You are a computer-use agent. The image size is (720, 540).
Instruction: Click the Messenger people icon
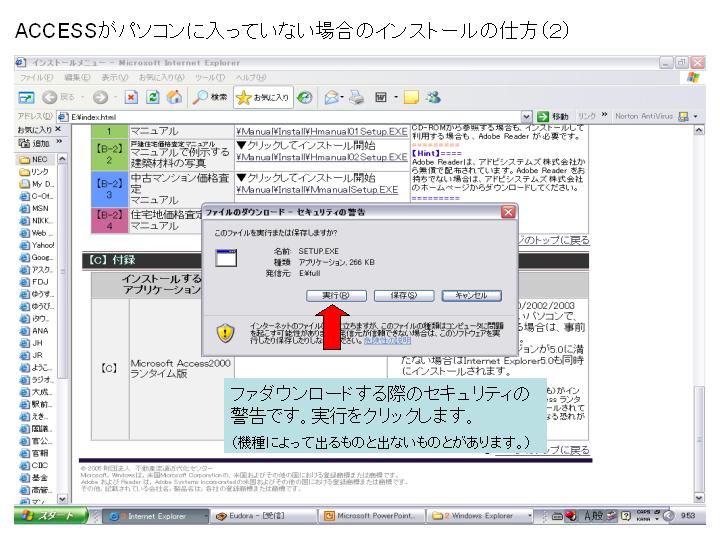pos(433,97)
